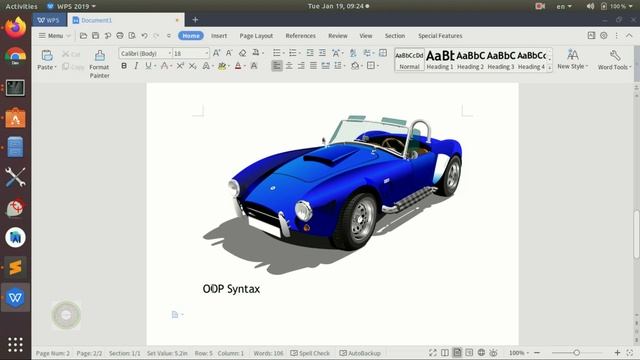Print the document via printer icon
The height and width of the screenshot is (360, 640).
pyautogui.click(x=120, y=36)
